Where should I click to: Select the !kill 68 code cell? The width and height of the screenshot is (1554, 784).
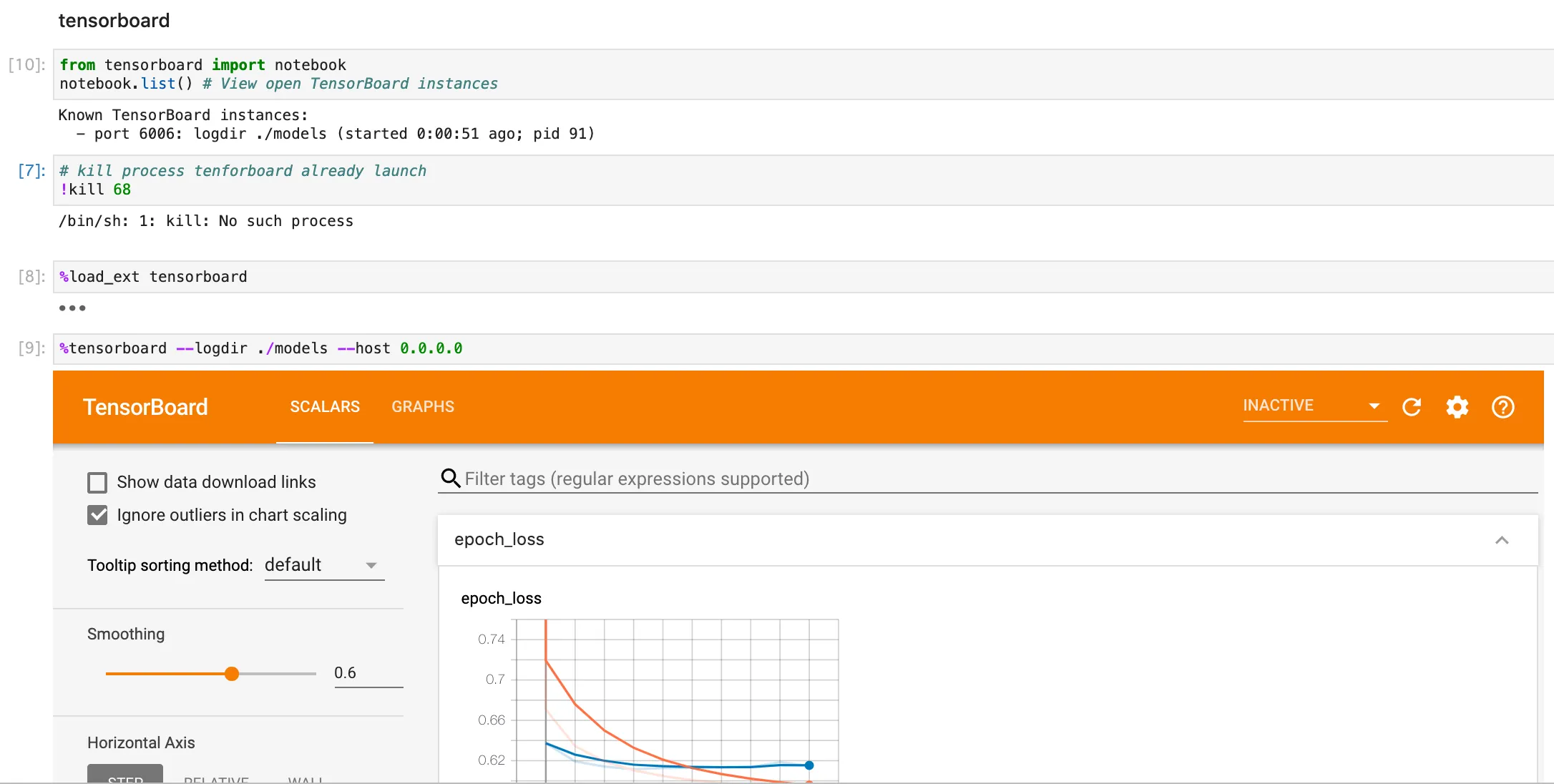[803, 180]
